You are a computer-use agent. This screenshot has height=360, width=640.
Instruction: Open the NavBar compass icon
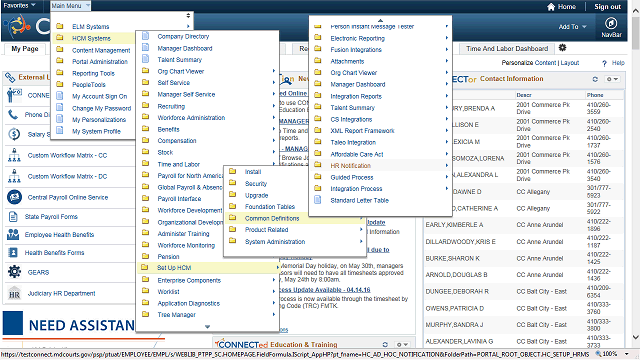tap(611, 23)
